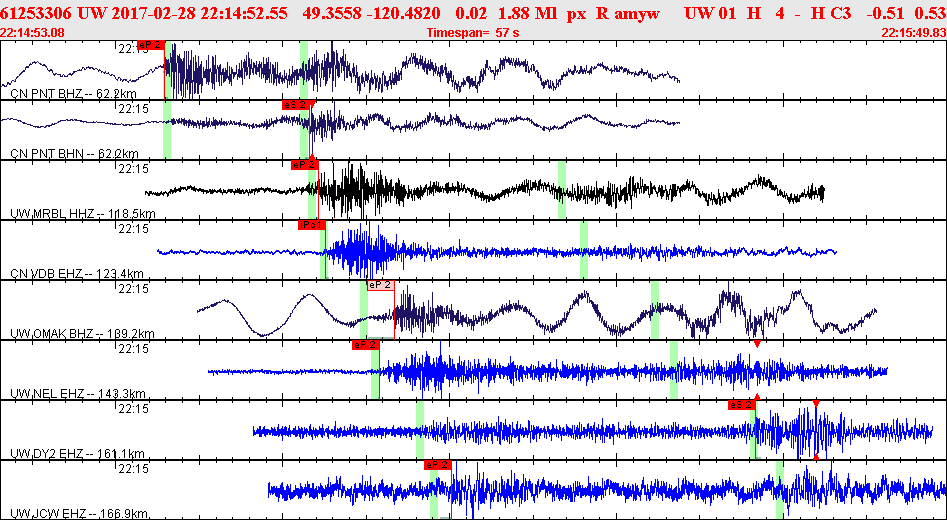Click the red triangle marker atop NEL EHZ trace

tap(757, 344)
